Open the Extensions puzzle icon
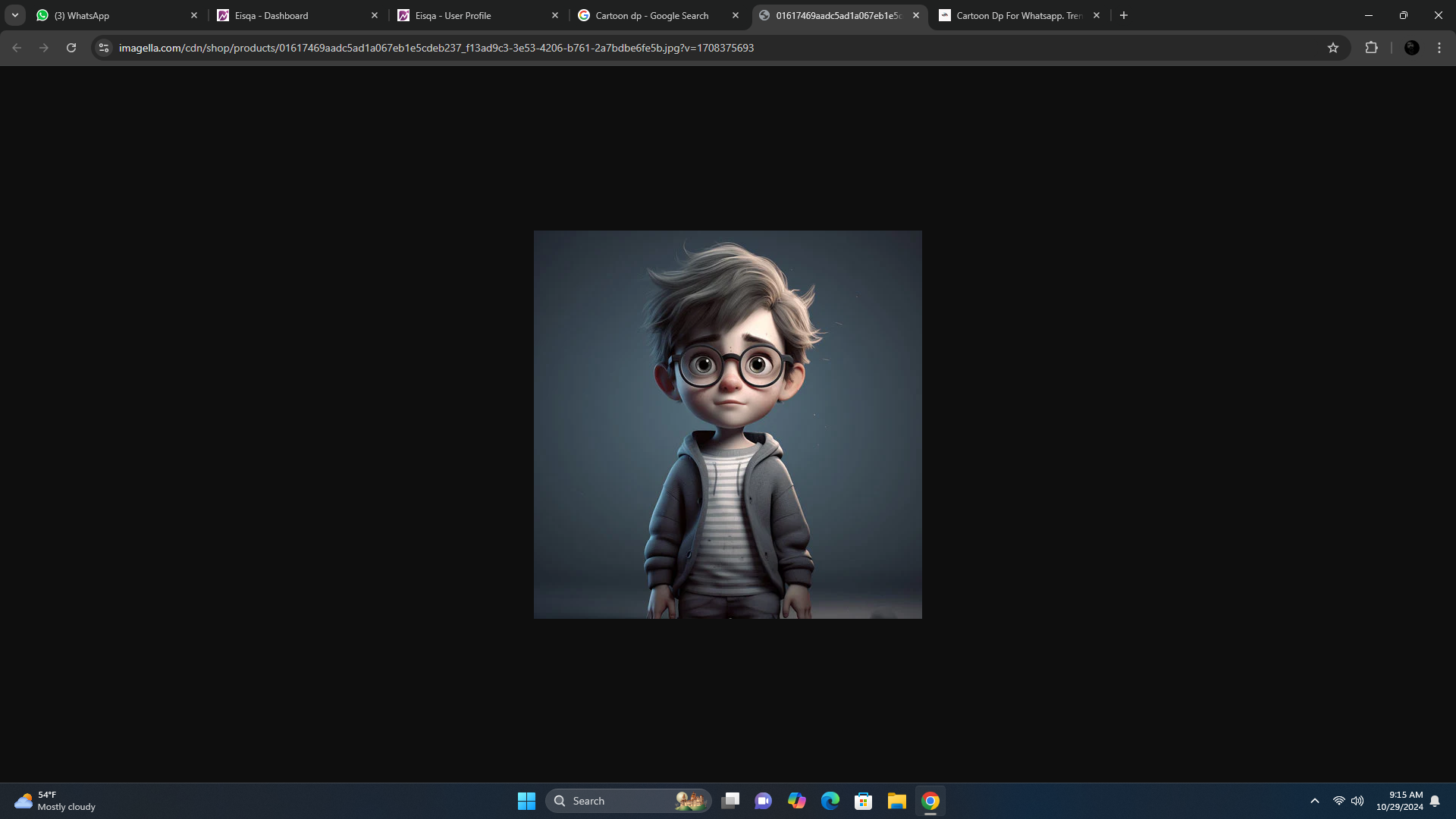The image size is (1456, 819). pyautogui.click(x=1371, y=48)
